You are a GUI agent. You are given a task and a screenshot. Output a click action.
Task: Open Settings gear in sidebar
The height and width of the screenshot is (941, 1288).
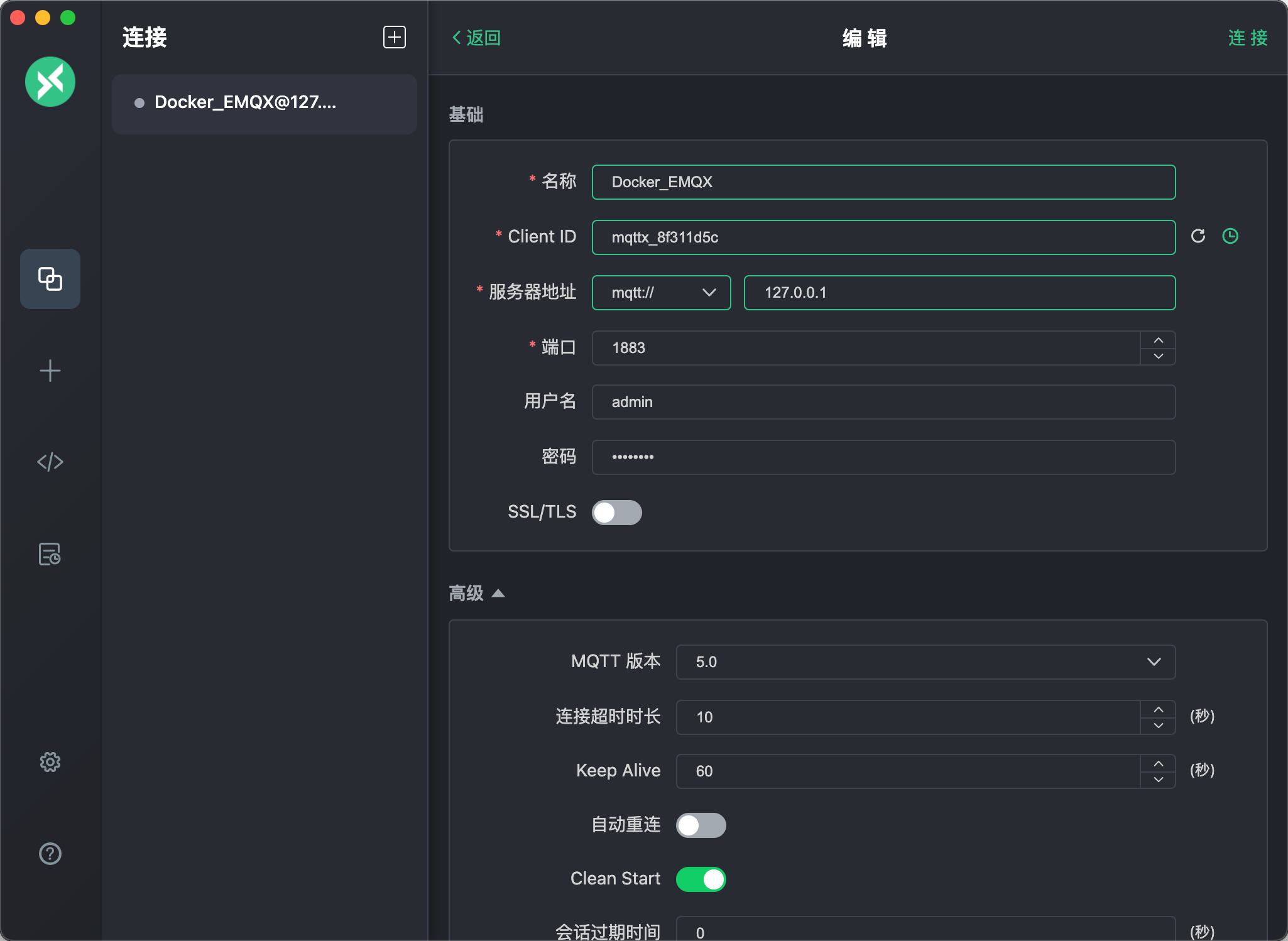point(50,762)
